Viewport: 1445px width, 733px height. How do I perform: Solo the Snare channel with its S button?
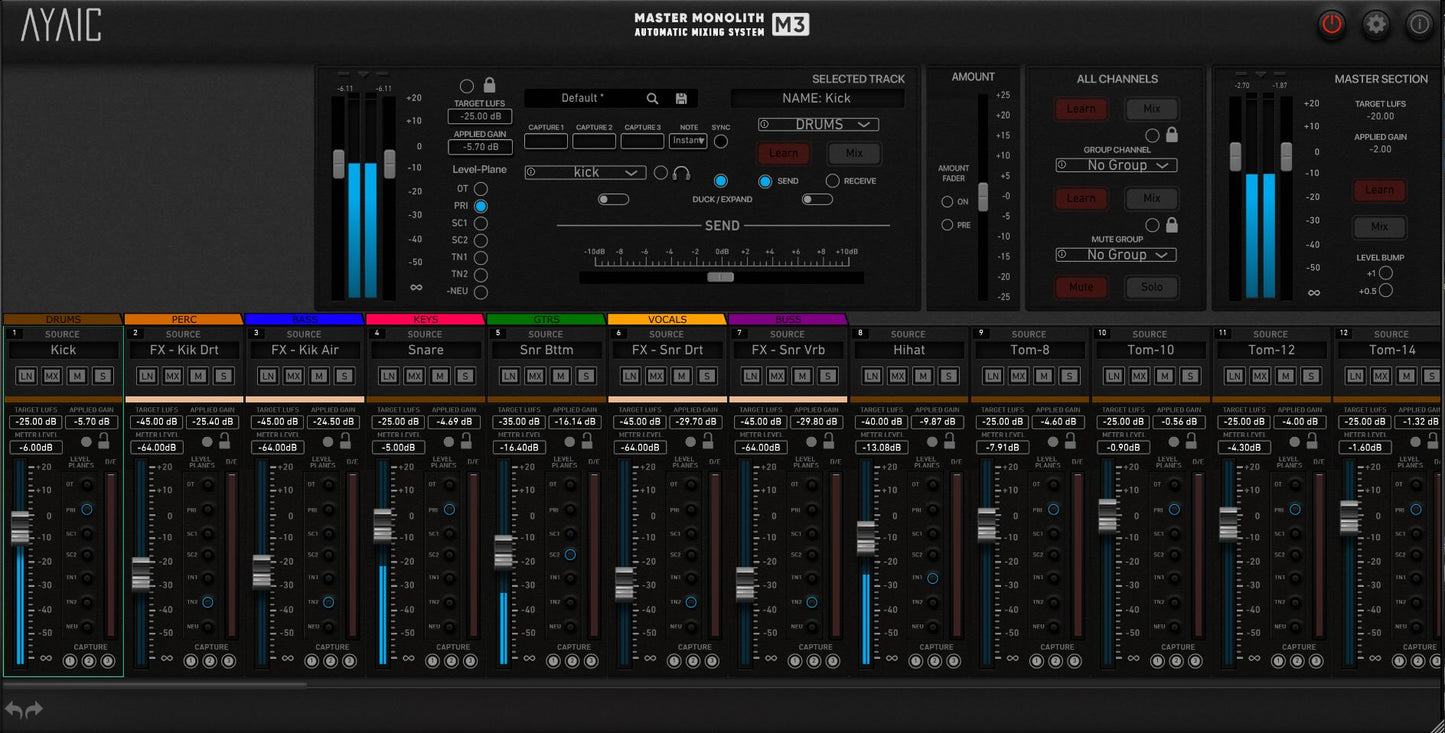(x=464, y=375)
